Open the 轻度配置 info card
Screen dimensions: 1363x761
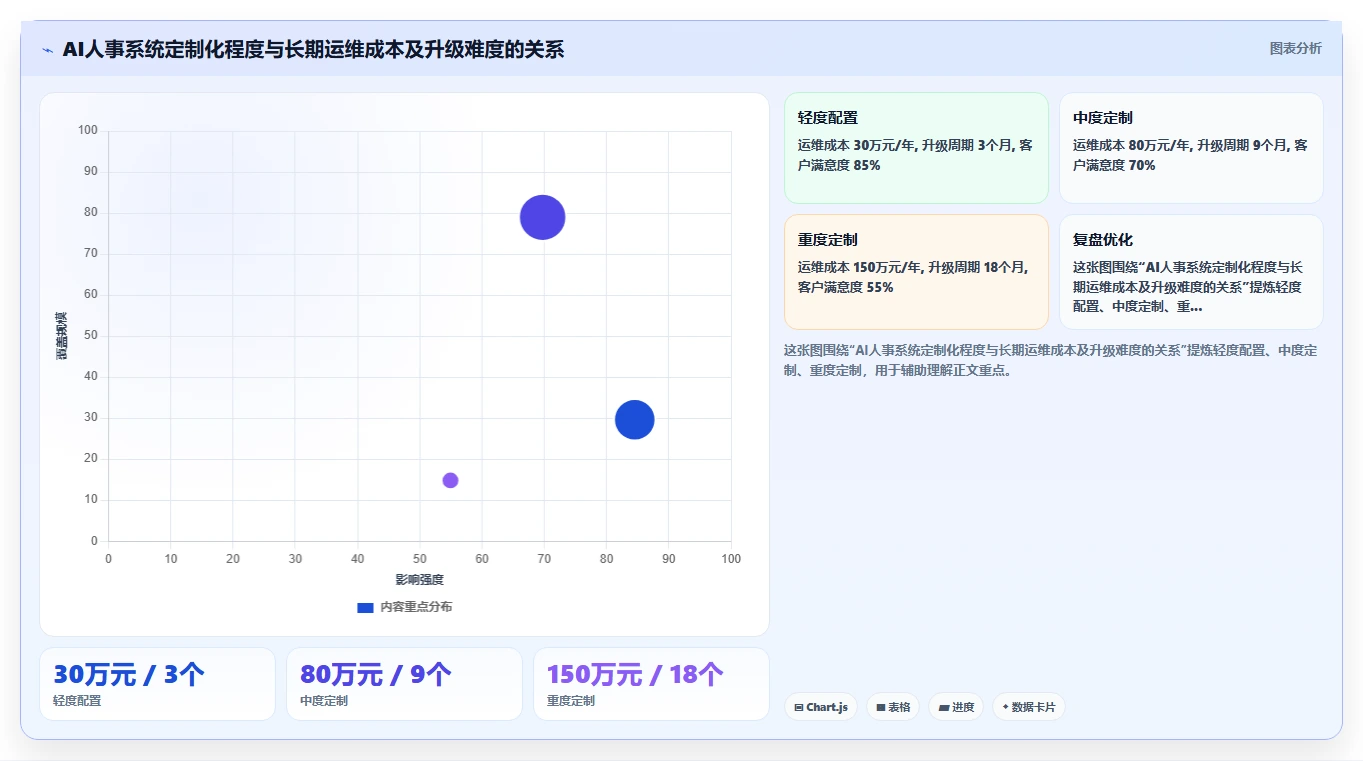(916, 148)
